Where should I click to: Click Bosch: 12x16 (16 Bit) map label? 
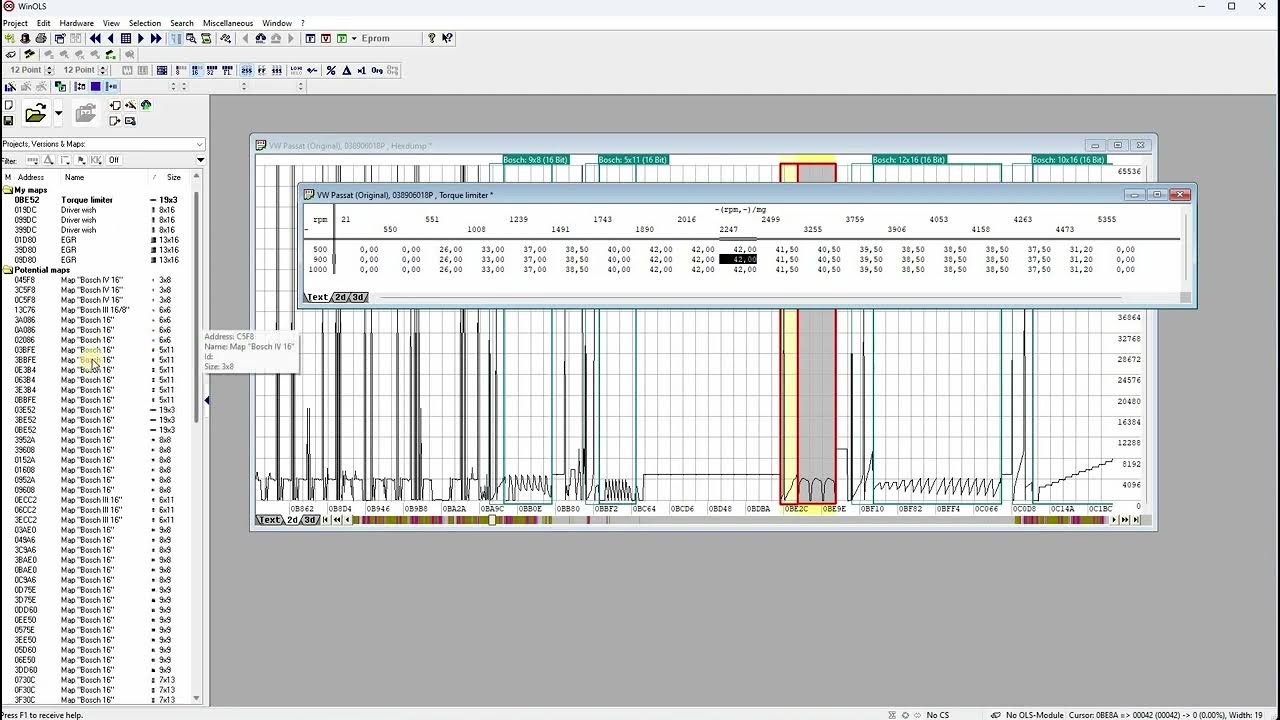(x=907, y=160)
